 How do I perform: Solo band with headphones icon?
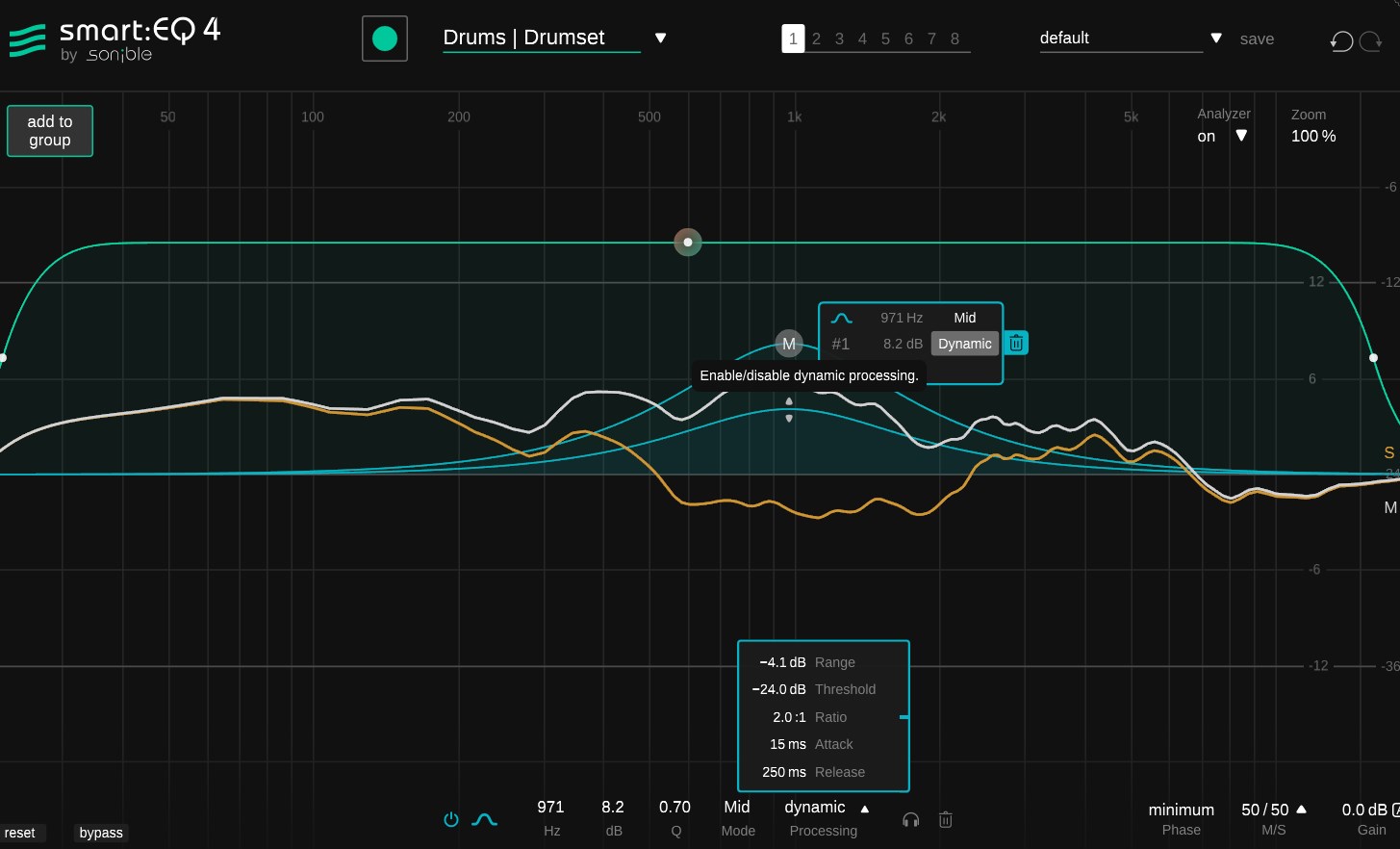tap(911, 819)
